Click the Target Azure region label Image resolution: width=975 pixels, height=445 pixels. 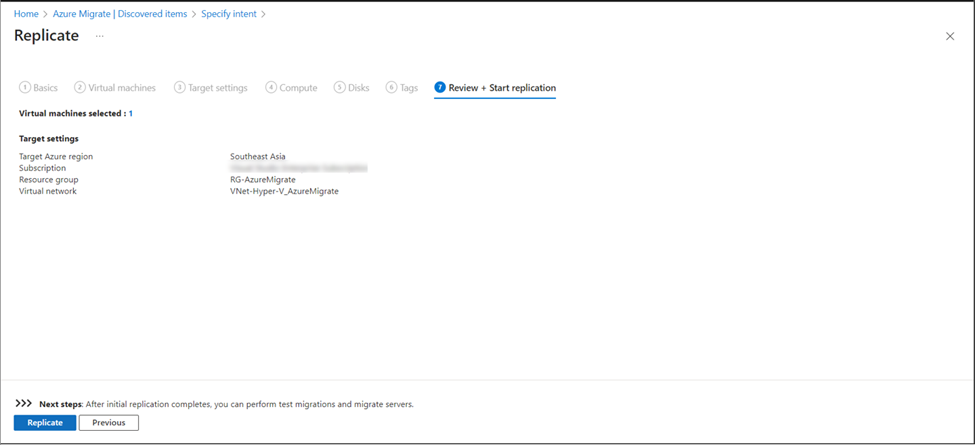pyautogui.click(x=56, y=157)
